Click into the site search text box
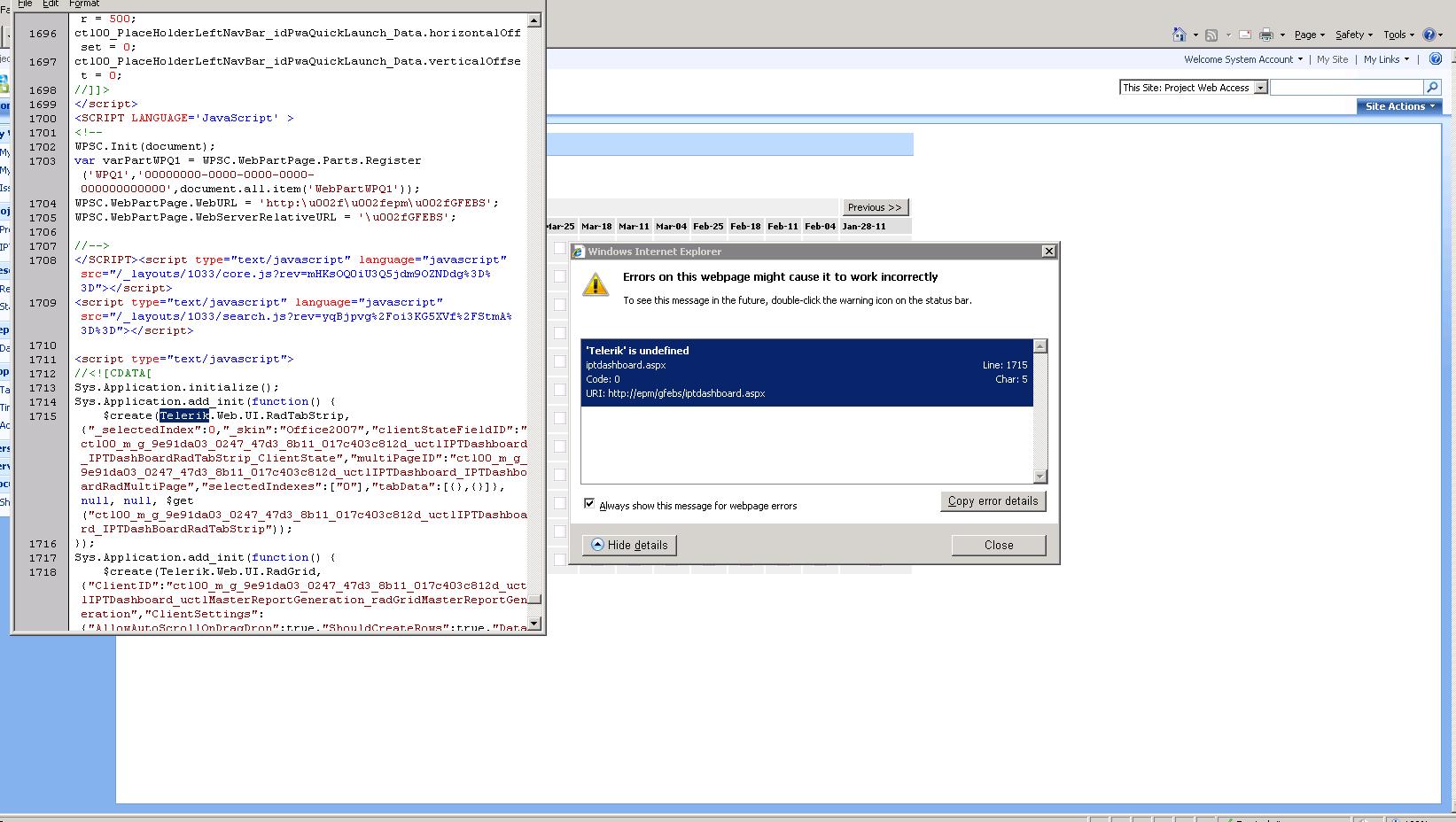 (x=1347, y=88)
